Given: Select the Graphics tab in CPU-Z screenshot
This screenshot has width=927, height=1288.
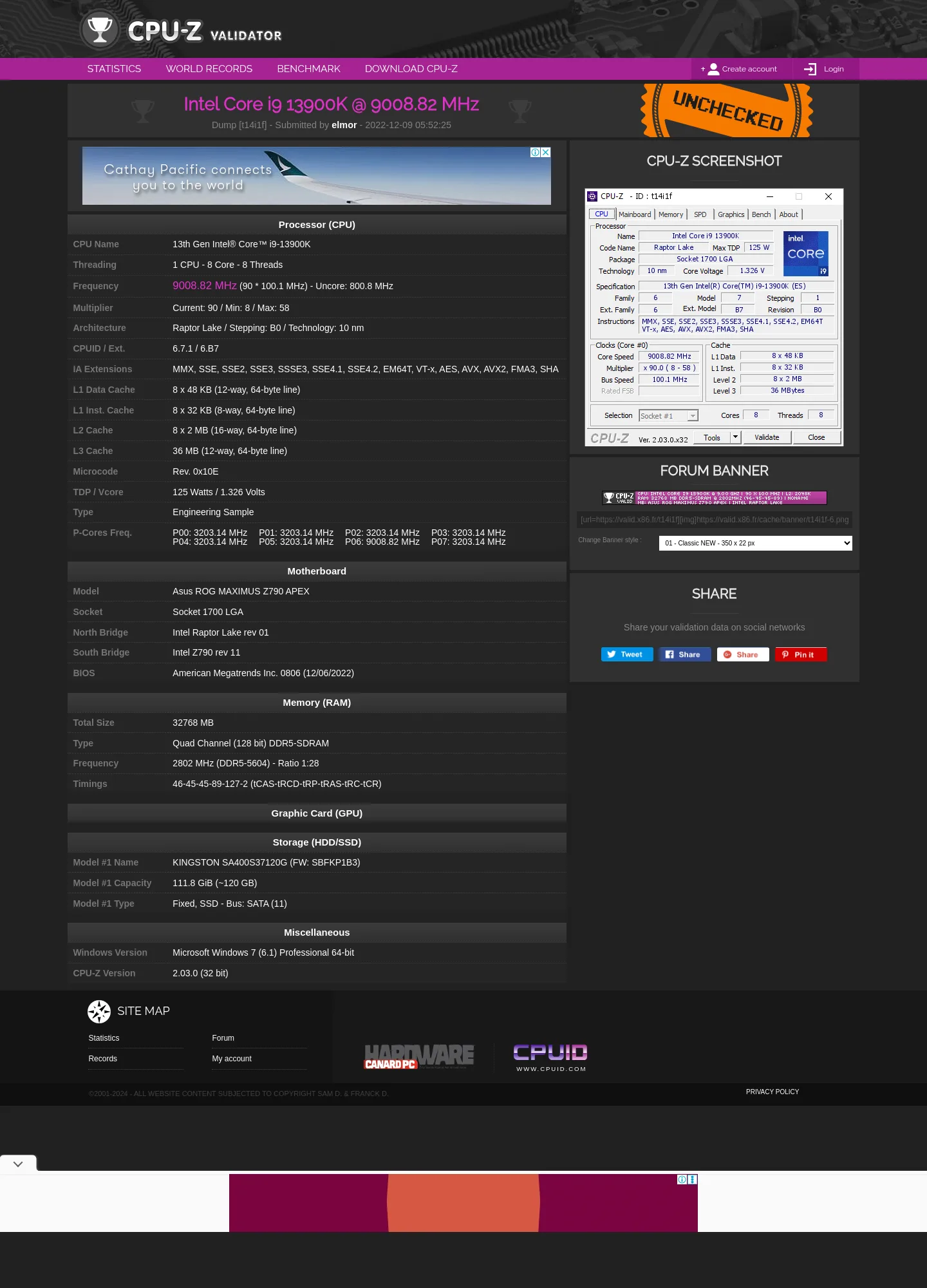Looking at the screenshot, I should click(731, 214).
